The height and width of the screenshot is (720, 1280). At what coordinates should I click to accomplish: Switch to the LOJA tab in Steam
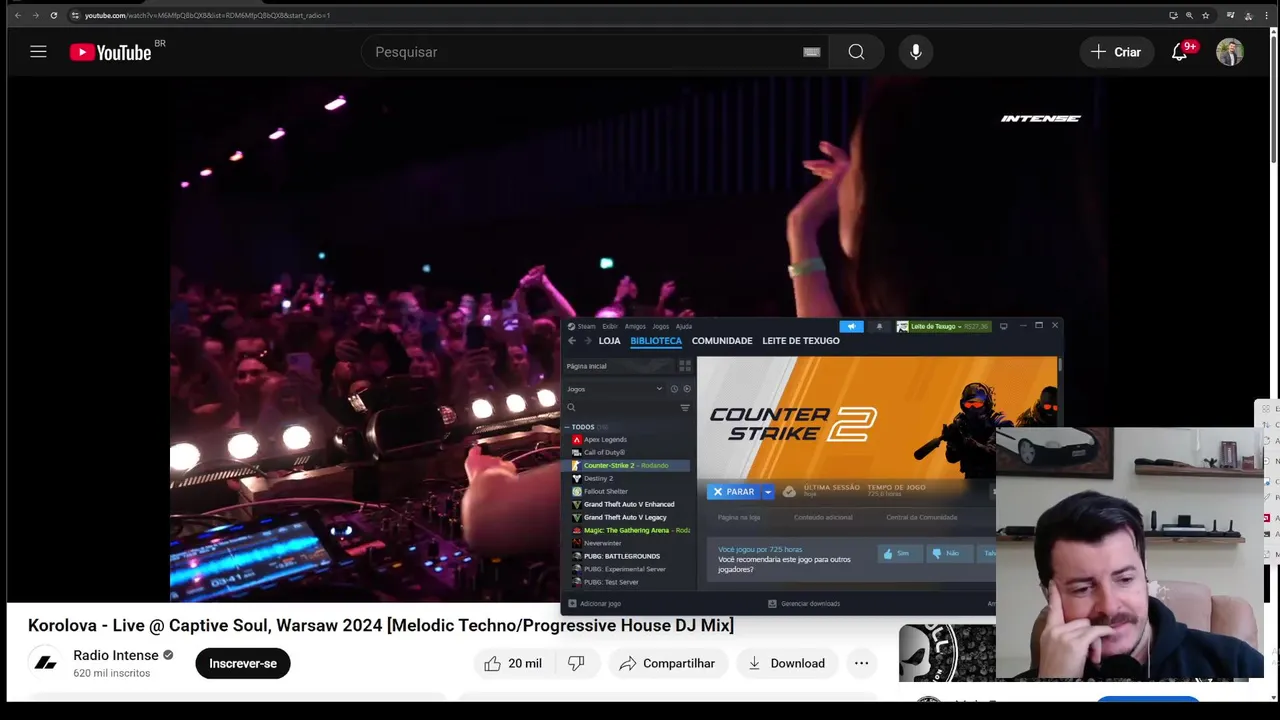click(x=609, y=341)
